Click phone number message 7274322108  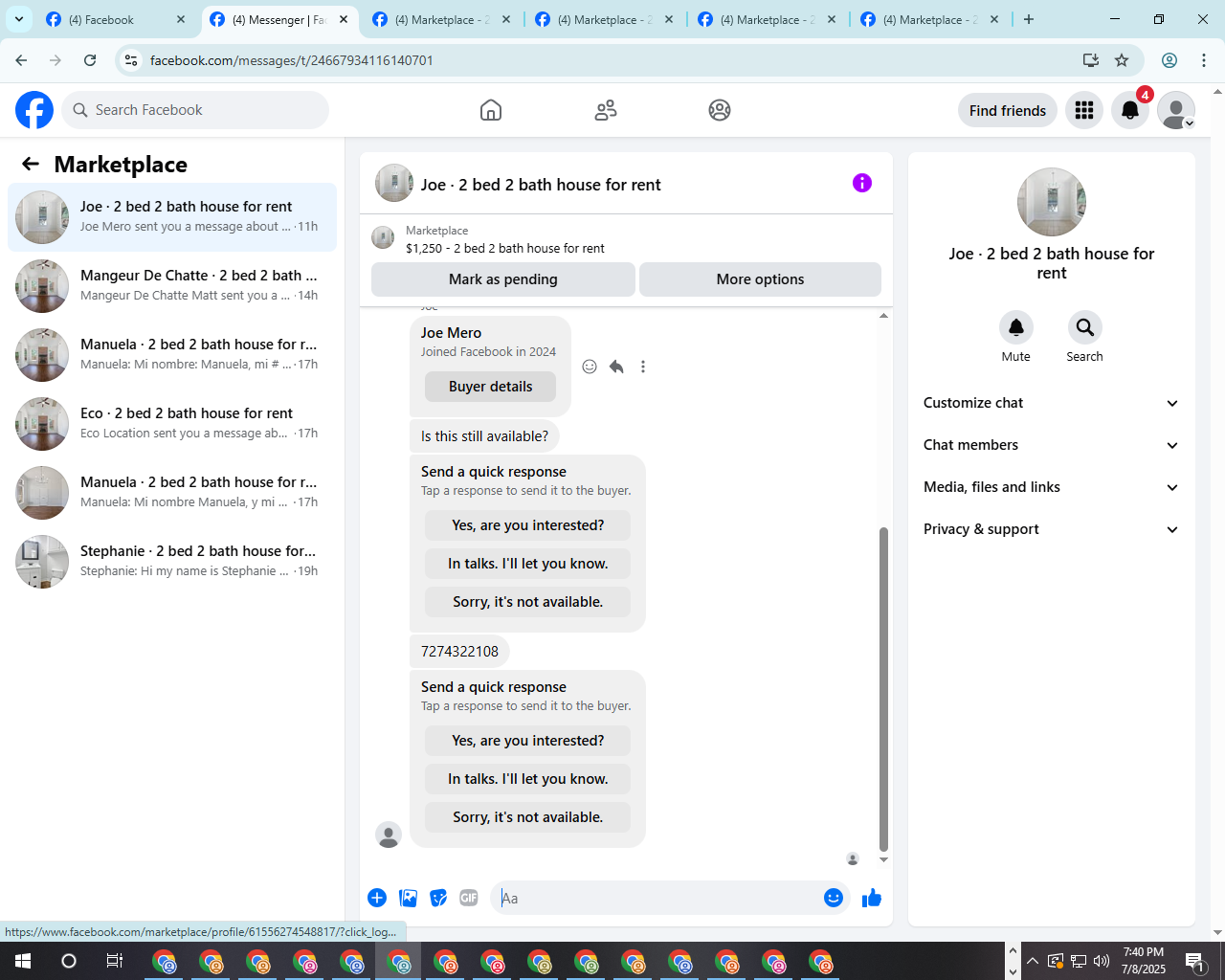pyautogui.click(x=459, y=652)
